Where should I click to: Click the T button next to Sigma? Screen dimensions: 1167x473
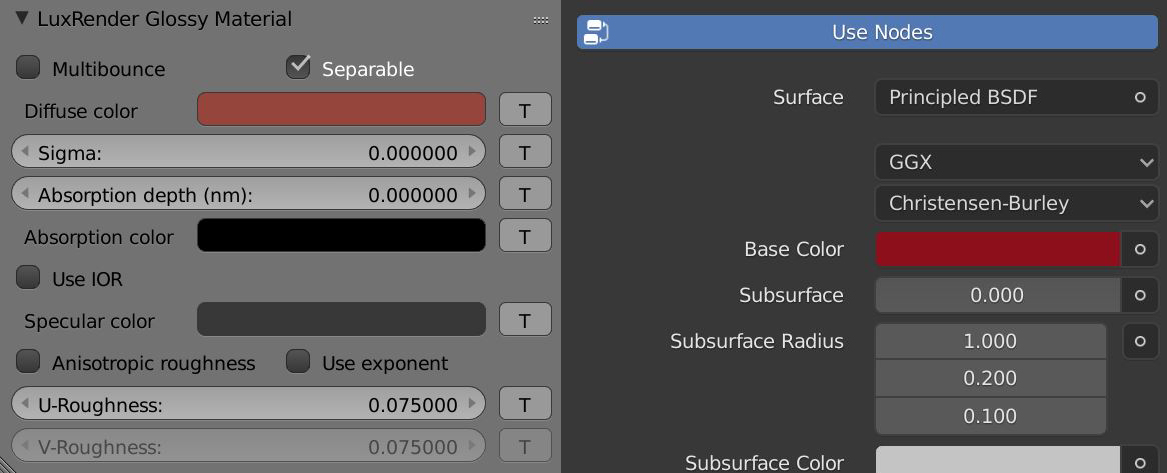pyautogui.click(x=525, y=152)
